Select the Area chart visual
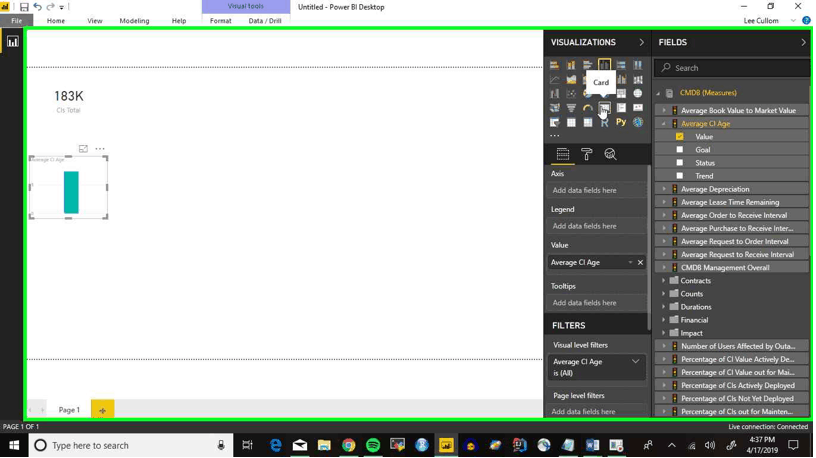Screen dimensions: 816x458 (x=571, y=80)
